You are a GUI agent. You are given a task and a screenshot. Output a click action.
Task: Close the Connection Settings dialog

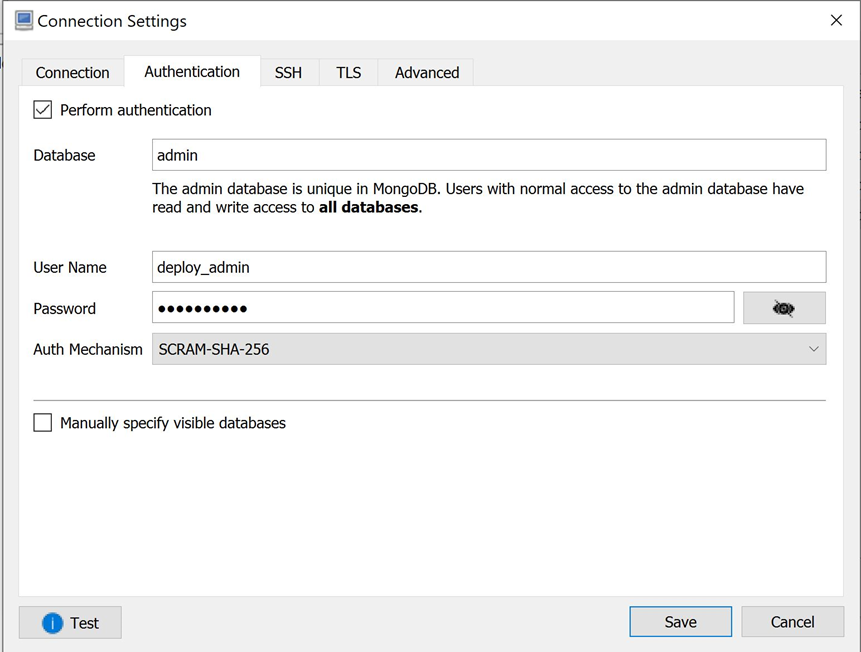click(836, 21)
